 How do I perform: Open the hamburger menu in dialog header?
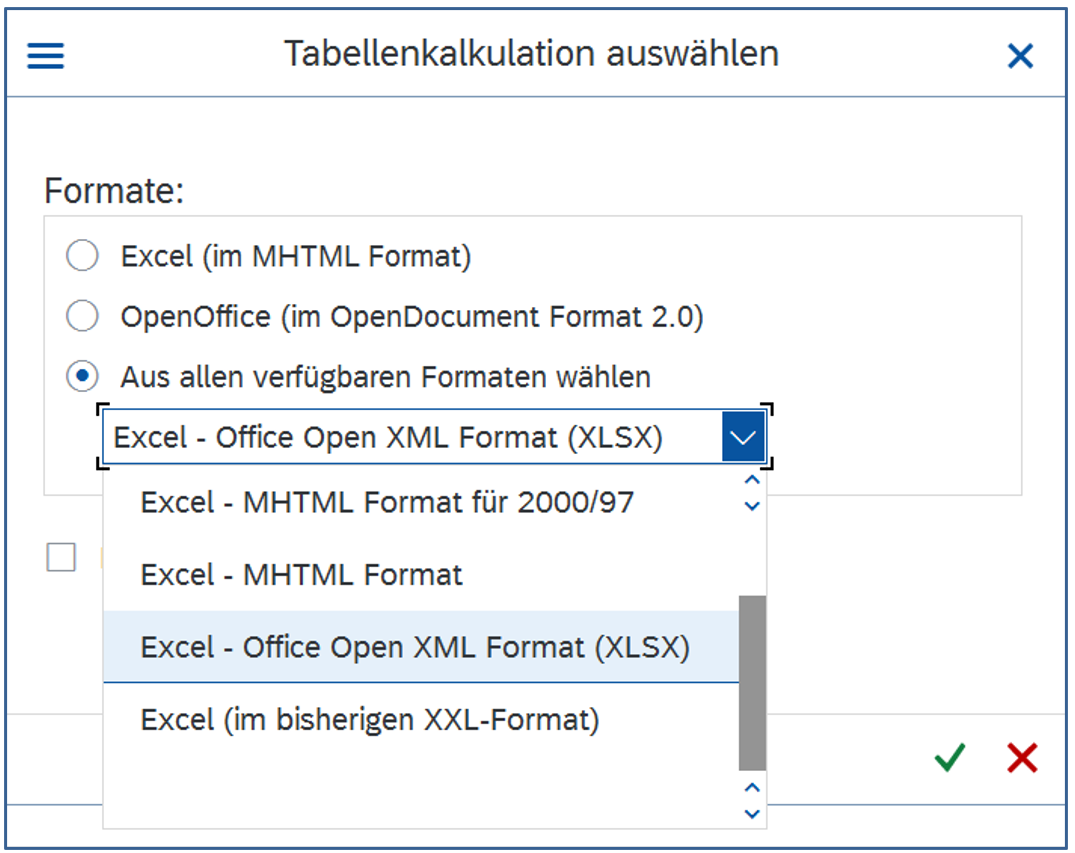45,55
